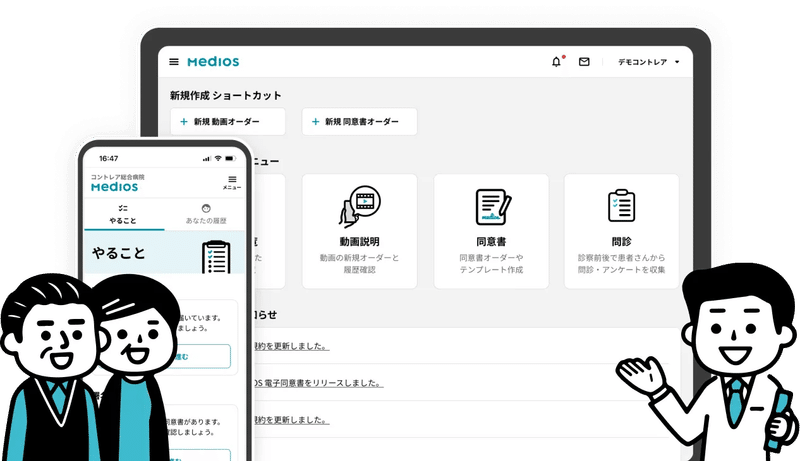Click 新規作成 ショートカット heading
Viewport: 800px width, 461px height.
(226, 95)
